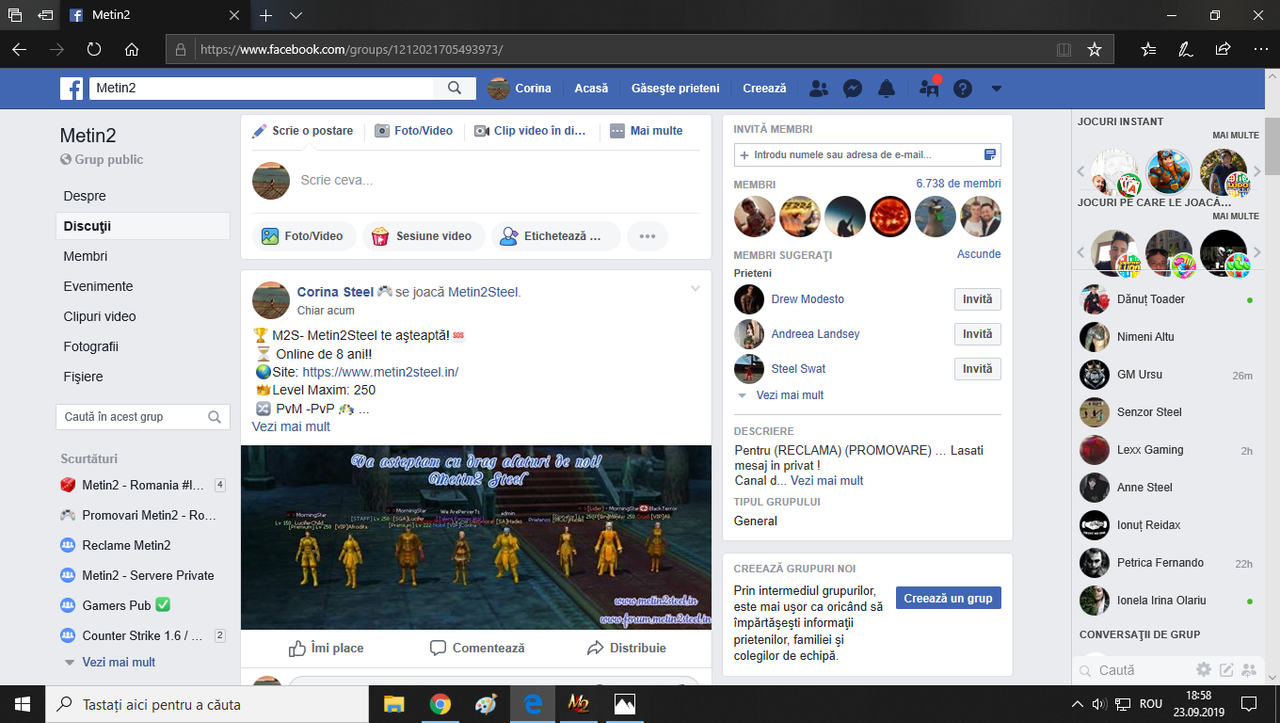The height and width of the screenshot is (723, 1280).
Task: Show the tab preview dropdown chevron
Action: click(296, 16)
